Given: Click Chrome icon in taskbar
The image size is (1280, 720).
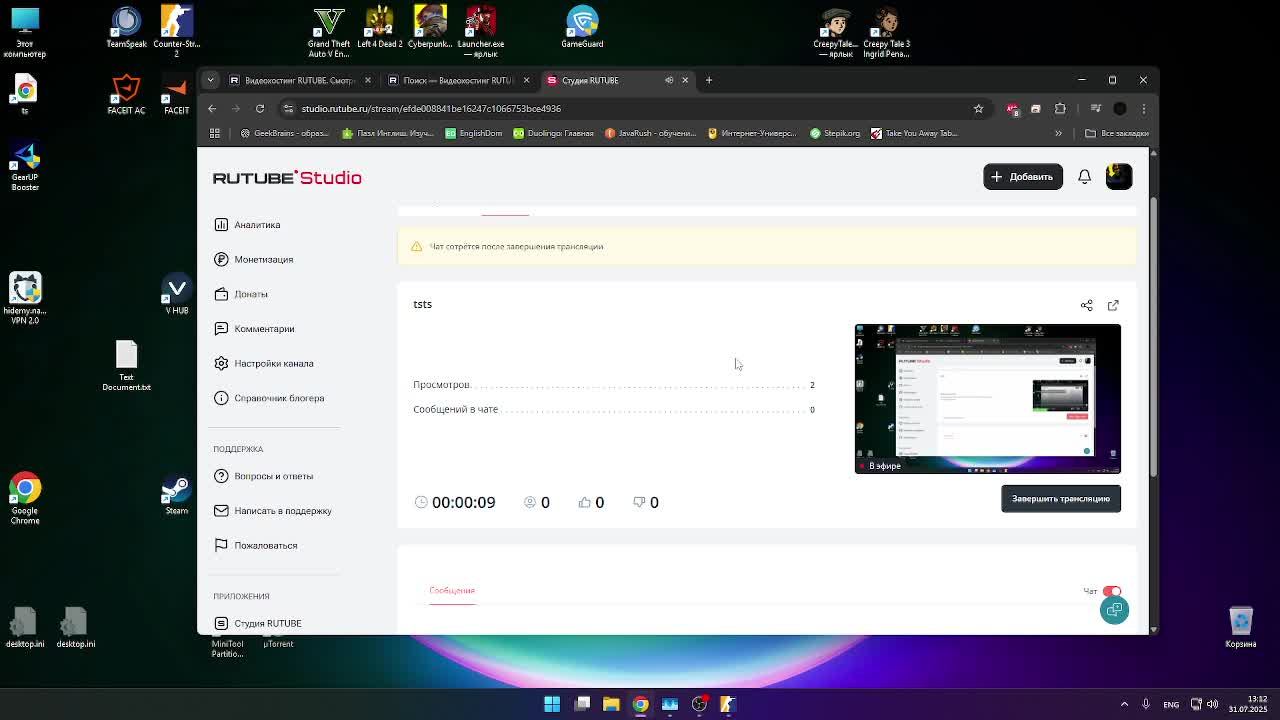Looking at the screenshot, I should tap(640, 704).
